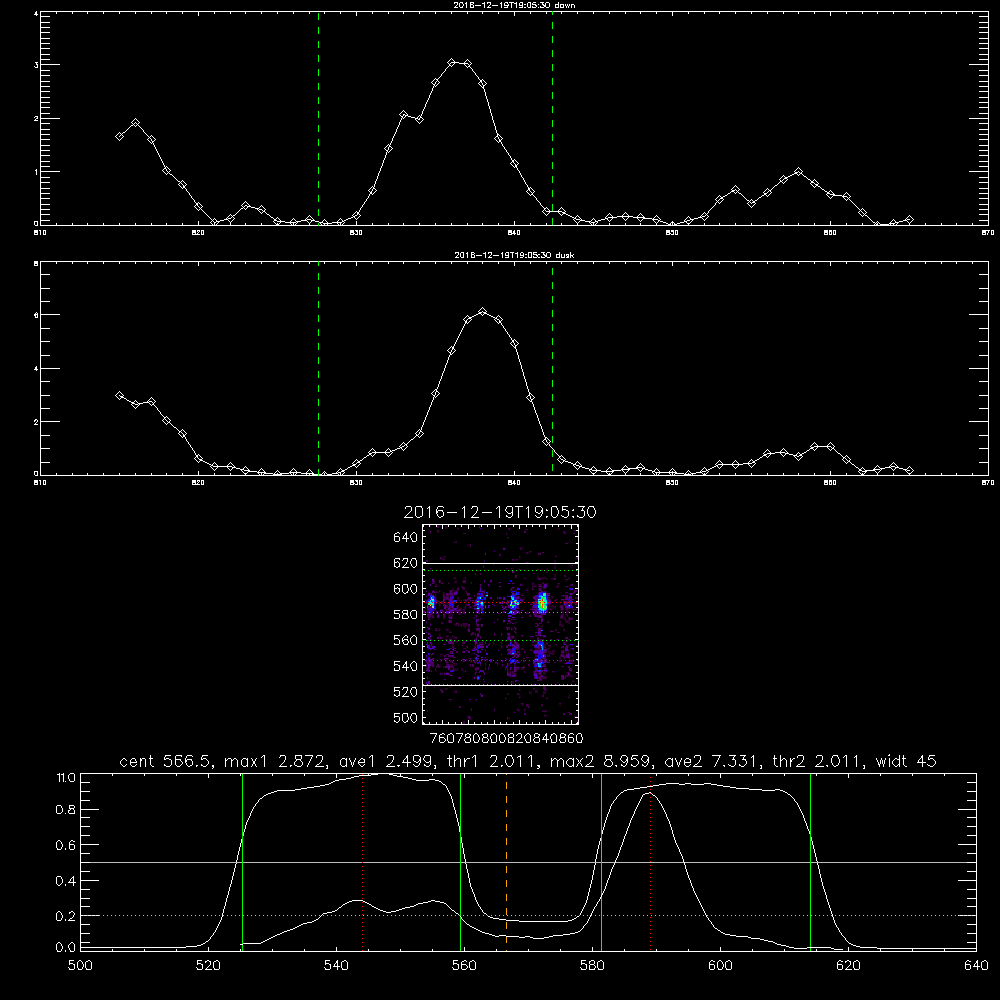Click the "580" label on the spectral image y-axis
Screen dimensions: 1000x1000
pyautogui.click(x=406, y=615)
